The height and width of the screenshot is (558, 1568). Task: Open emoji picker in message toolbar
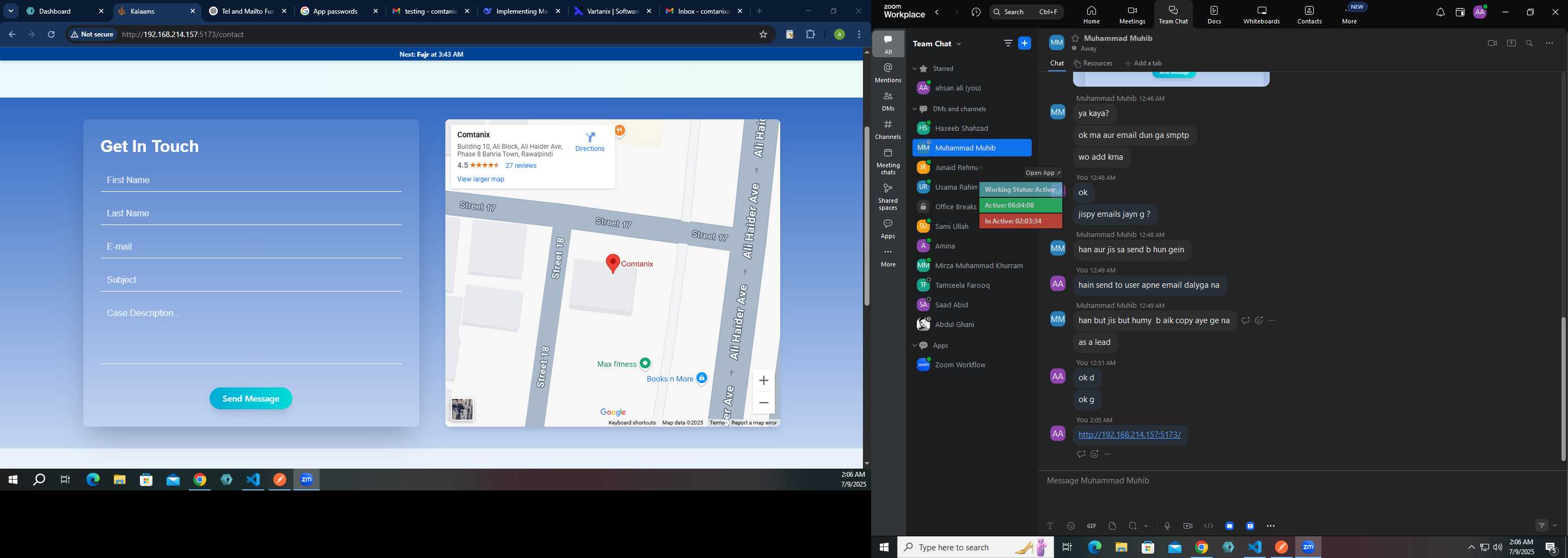(1071, 526)
